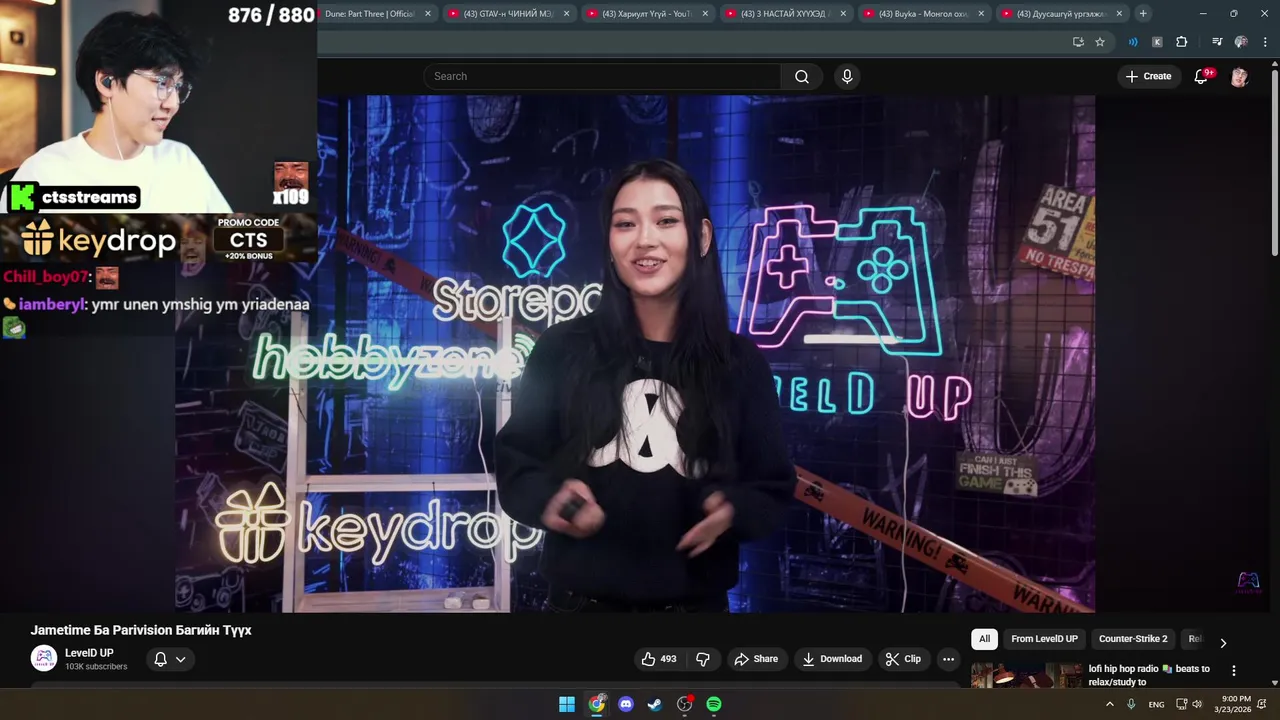
Task: Click on the video player to pause
Action: (x=635, y=353)
